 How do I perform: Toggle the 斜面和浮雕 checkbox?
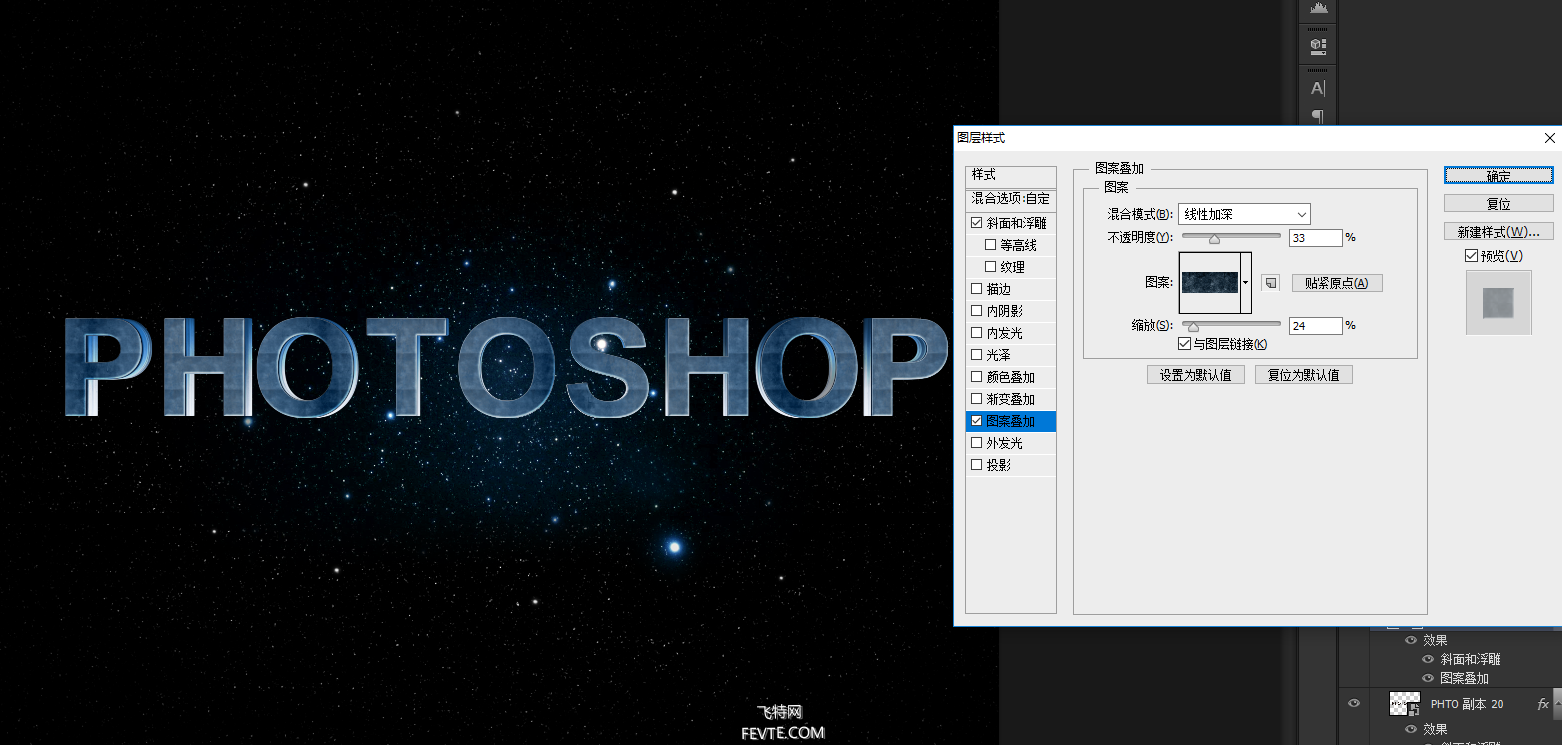tap(977, 223)
